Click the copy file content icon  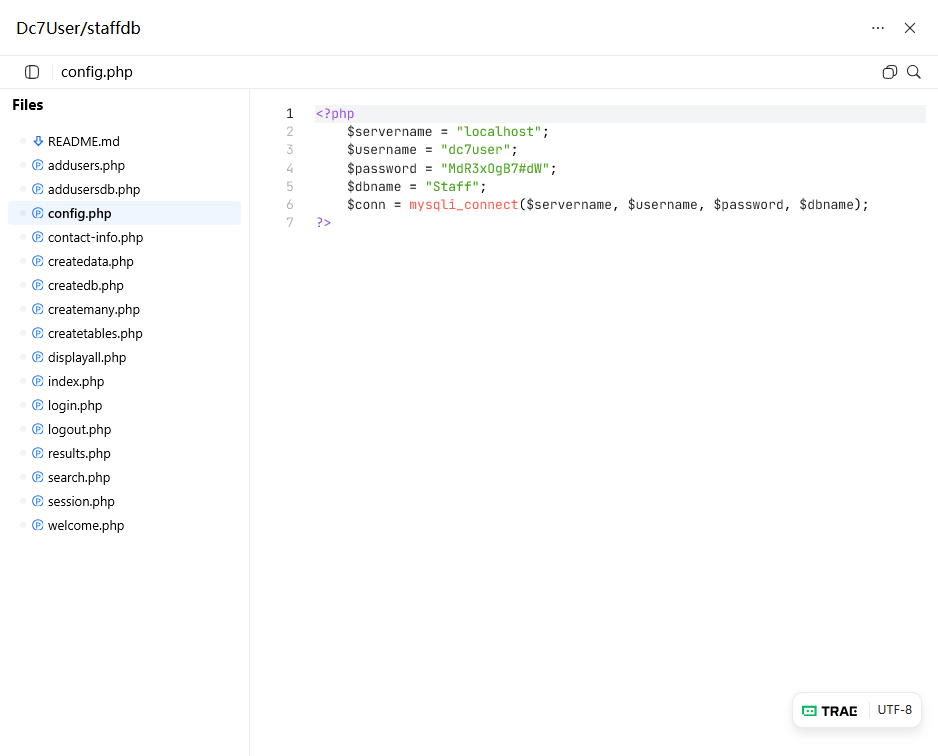[889, 72]
